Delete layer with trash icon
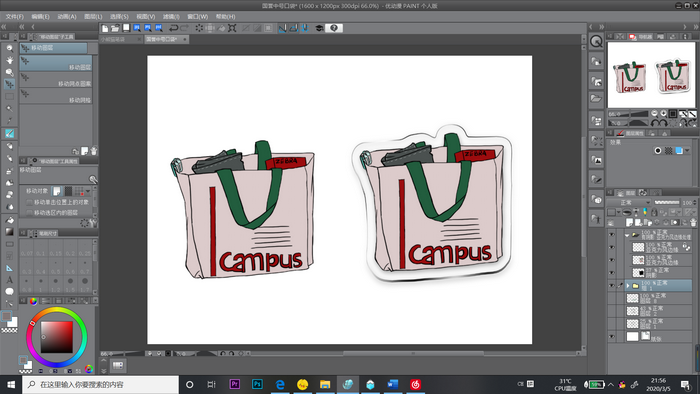700x394 pixels. [x=693, y=222]
